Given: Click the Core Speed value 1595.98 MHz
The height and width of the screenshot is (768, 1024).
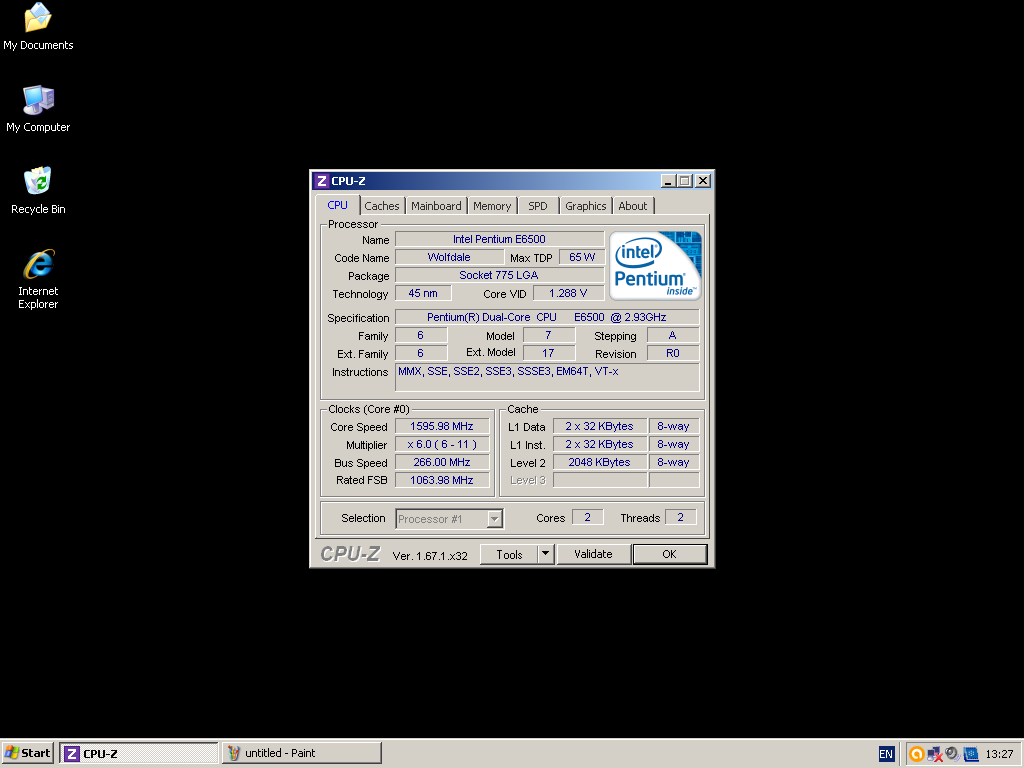Looking at the screenshot, I should 442,426.
